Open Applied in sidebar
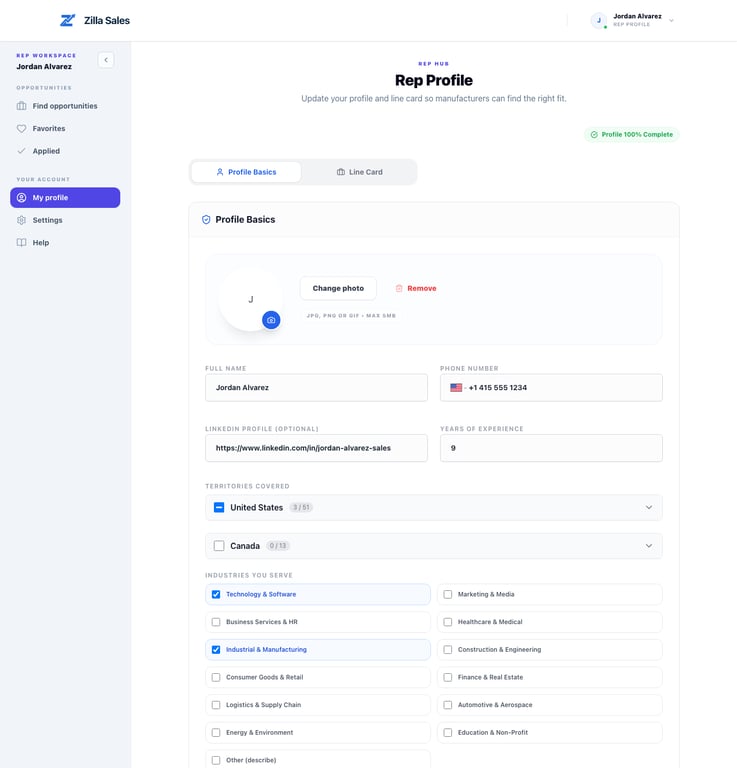The width and height of the screenshot is (737, 768). [x=65, y=151]
